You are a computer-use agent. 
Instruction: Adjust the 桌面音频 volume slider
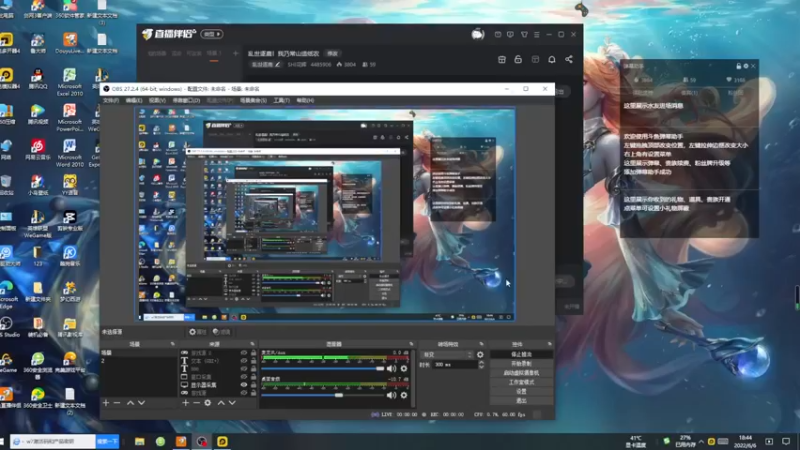[323, 395]
